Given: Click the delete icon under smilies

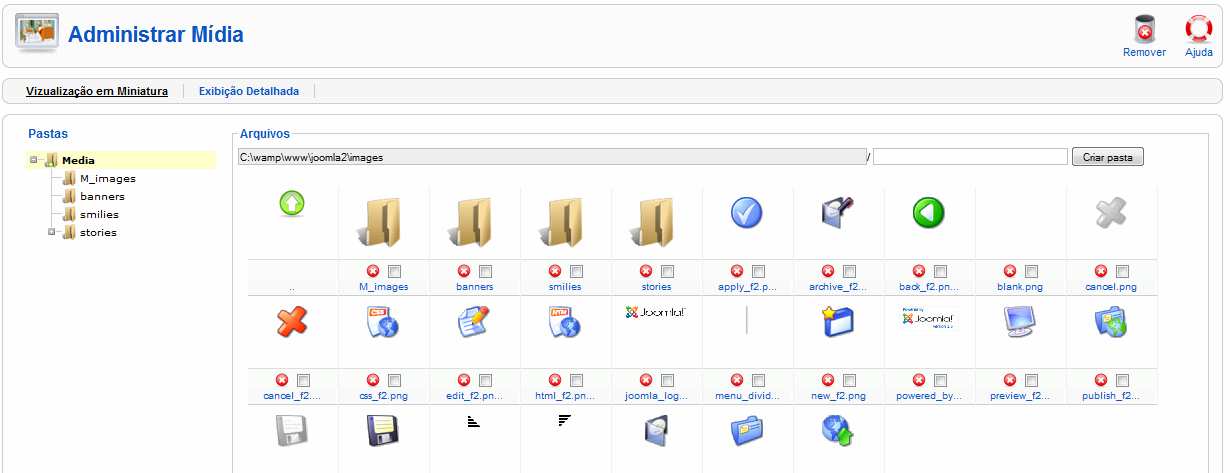Looking at the screenshot, I should [x=555, y=271].
